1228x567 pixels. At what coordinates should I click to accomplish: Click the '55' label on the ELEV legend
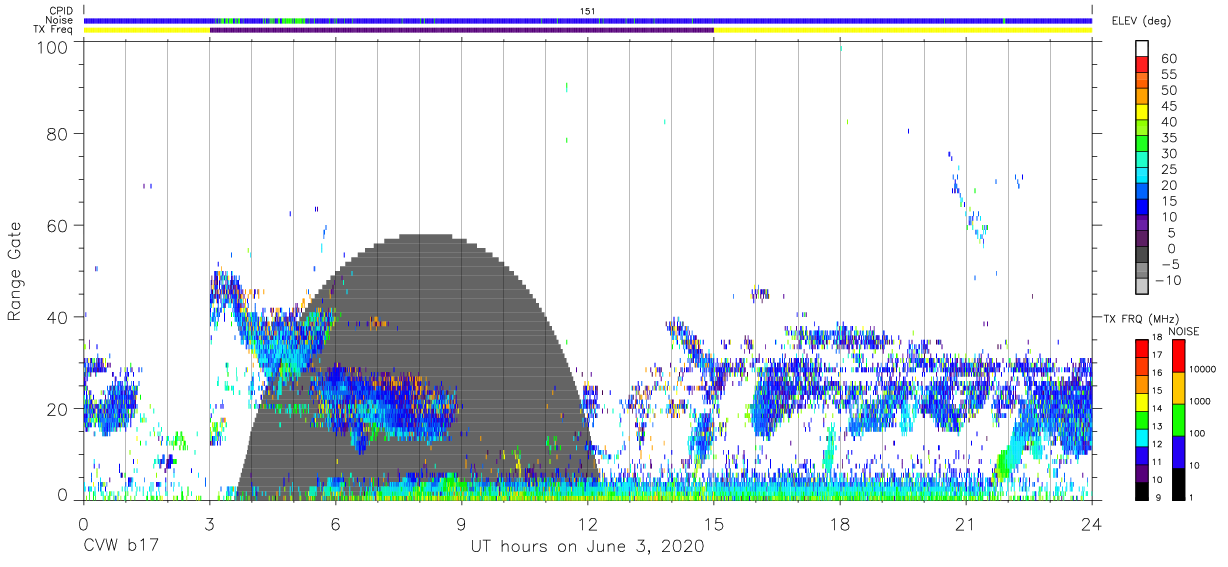(1168, 75)
